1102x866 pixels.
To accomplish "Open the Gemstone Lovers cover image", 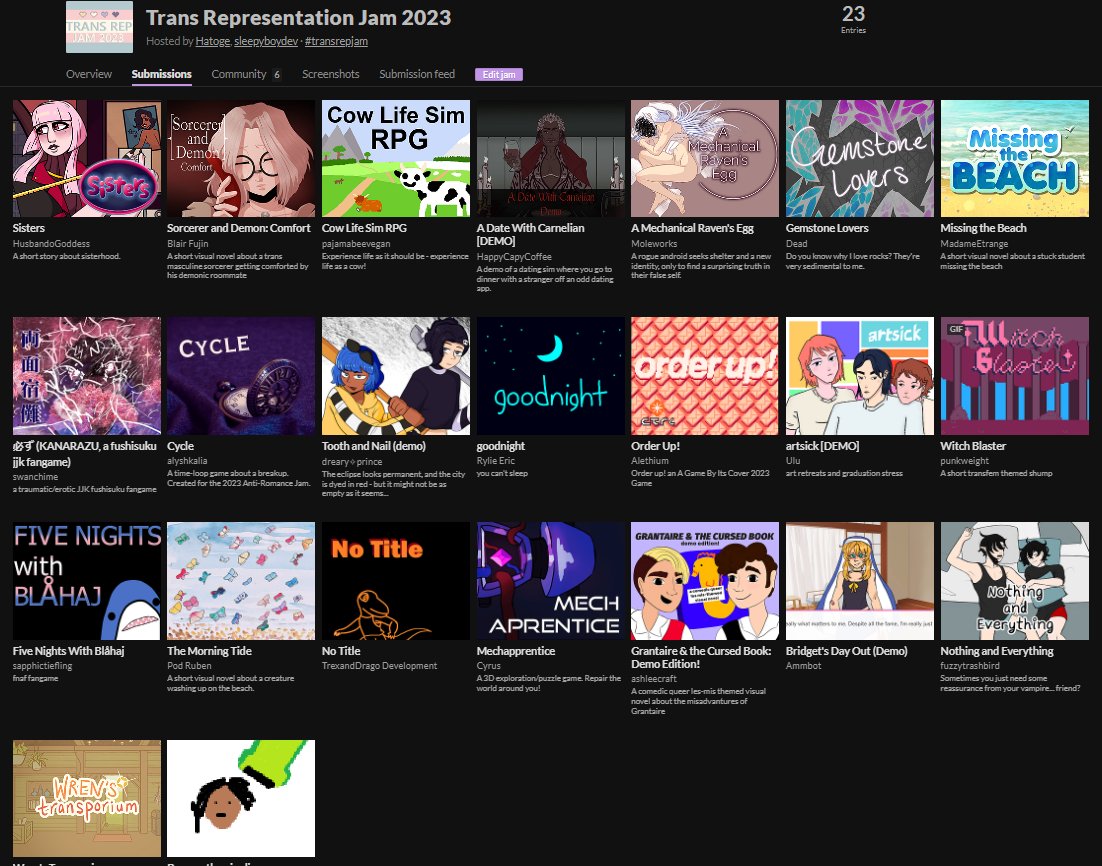I will click(860, 158).
